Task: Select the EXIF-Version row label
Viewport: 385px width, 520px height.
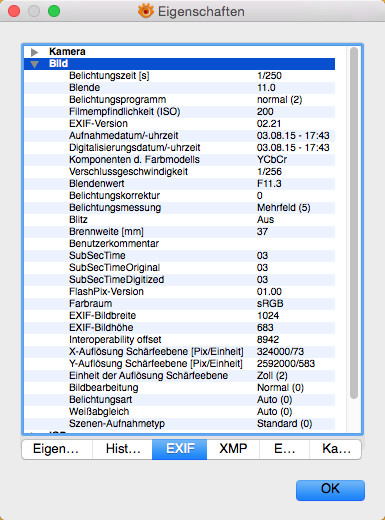Action: (x=98, y=124)
